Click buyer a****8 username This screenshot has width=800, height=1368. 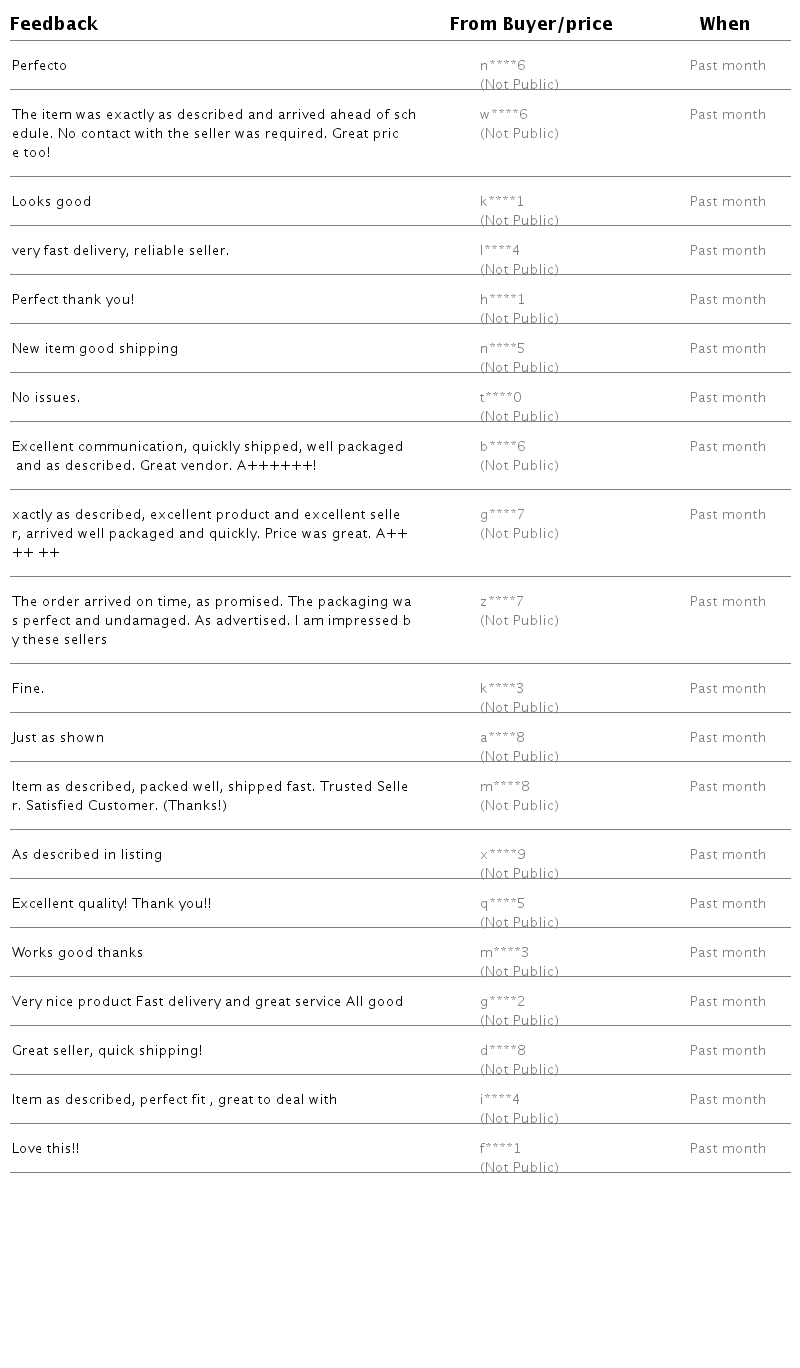502,738
